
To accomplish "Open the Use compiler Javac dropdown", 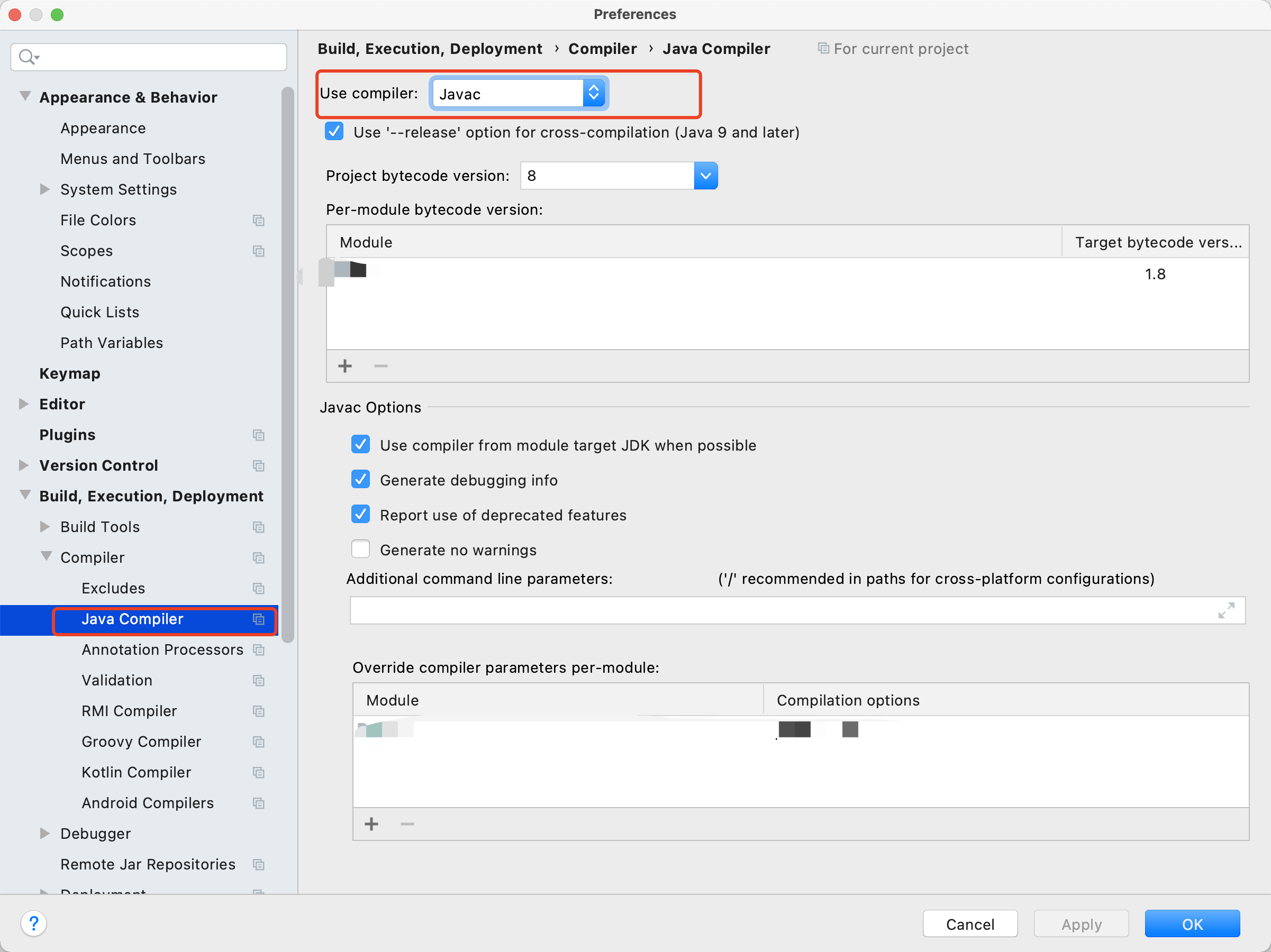I will pos(519,93).
